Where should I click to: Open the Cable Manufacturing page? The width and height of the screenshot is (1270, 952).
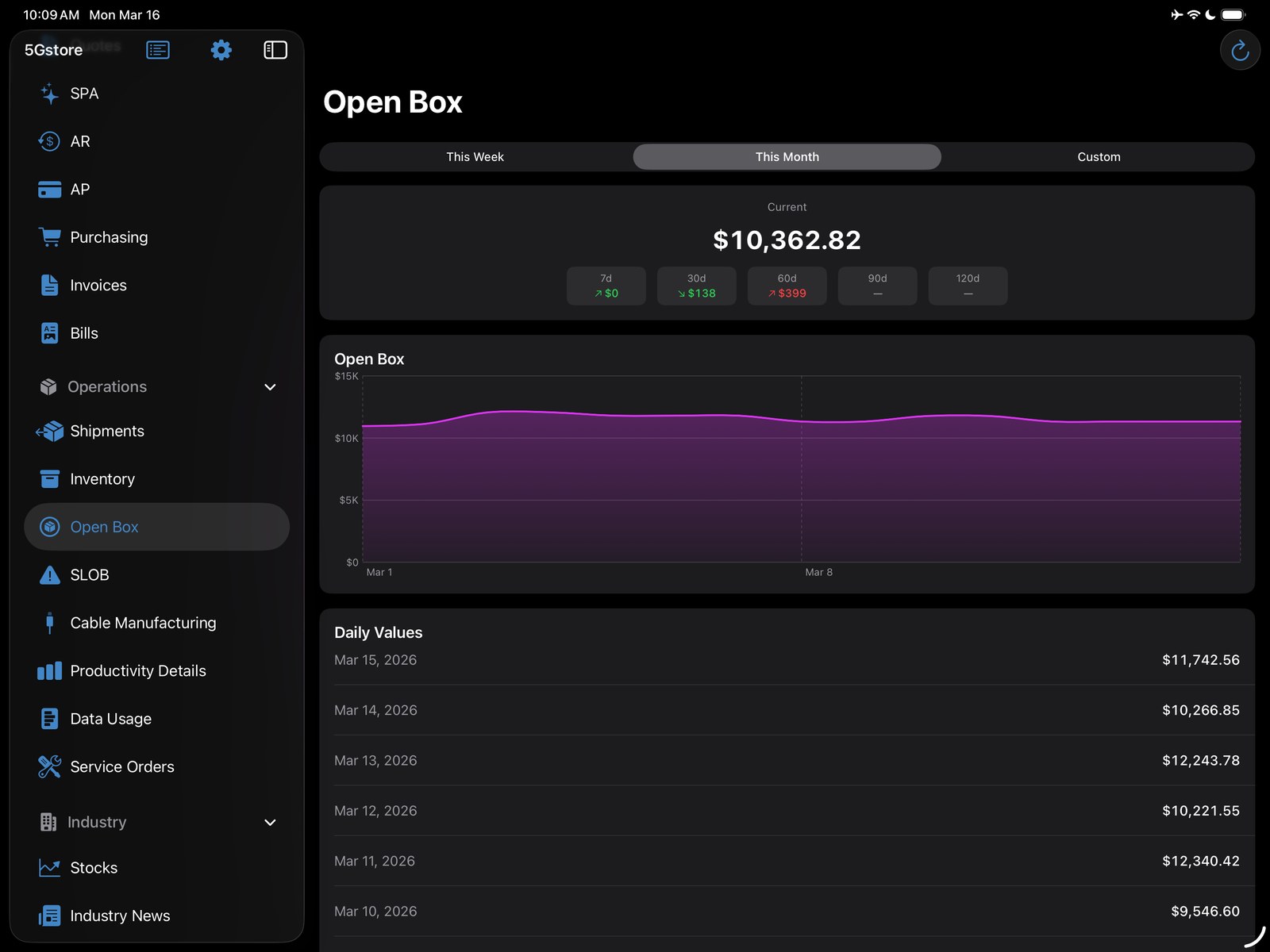[143, 622]
